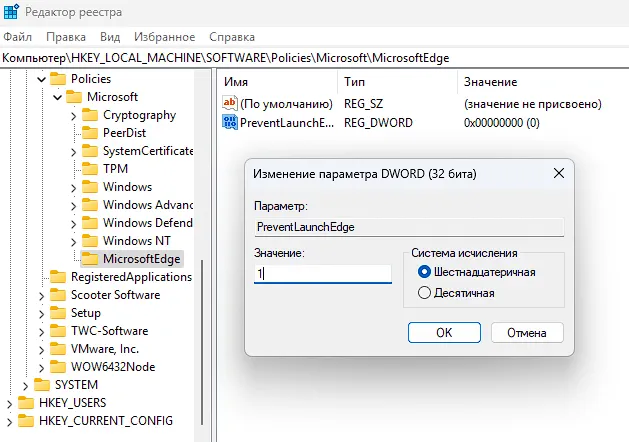
Task: Open the Справка menu
Action: click(x=232, y=37)
